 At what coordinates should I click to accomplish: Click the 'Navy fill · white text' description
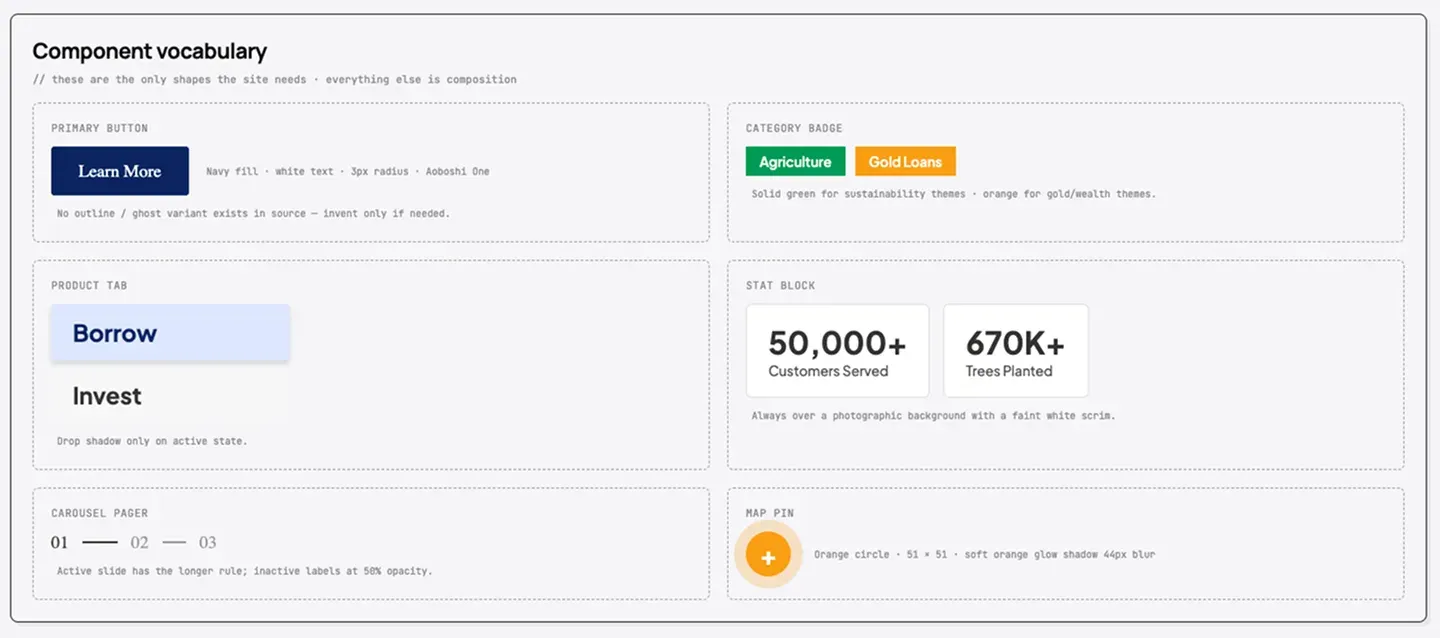pyautogui.click(x=348, y=172)
